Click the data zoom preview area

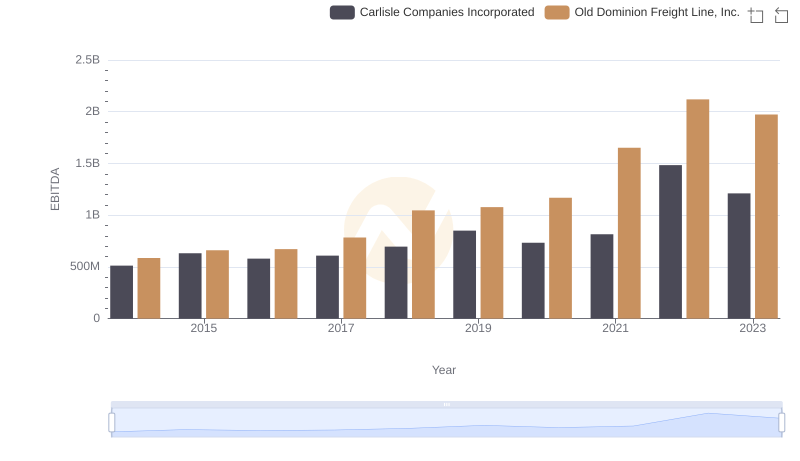[x=447, y=423]
